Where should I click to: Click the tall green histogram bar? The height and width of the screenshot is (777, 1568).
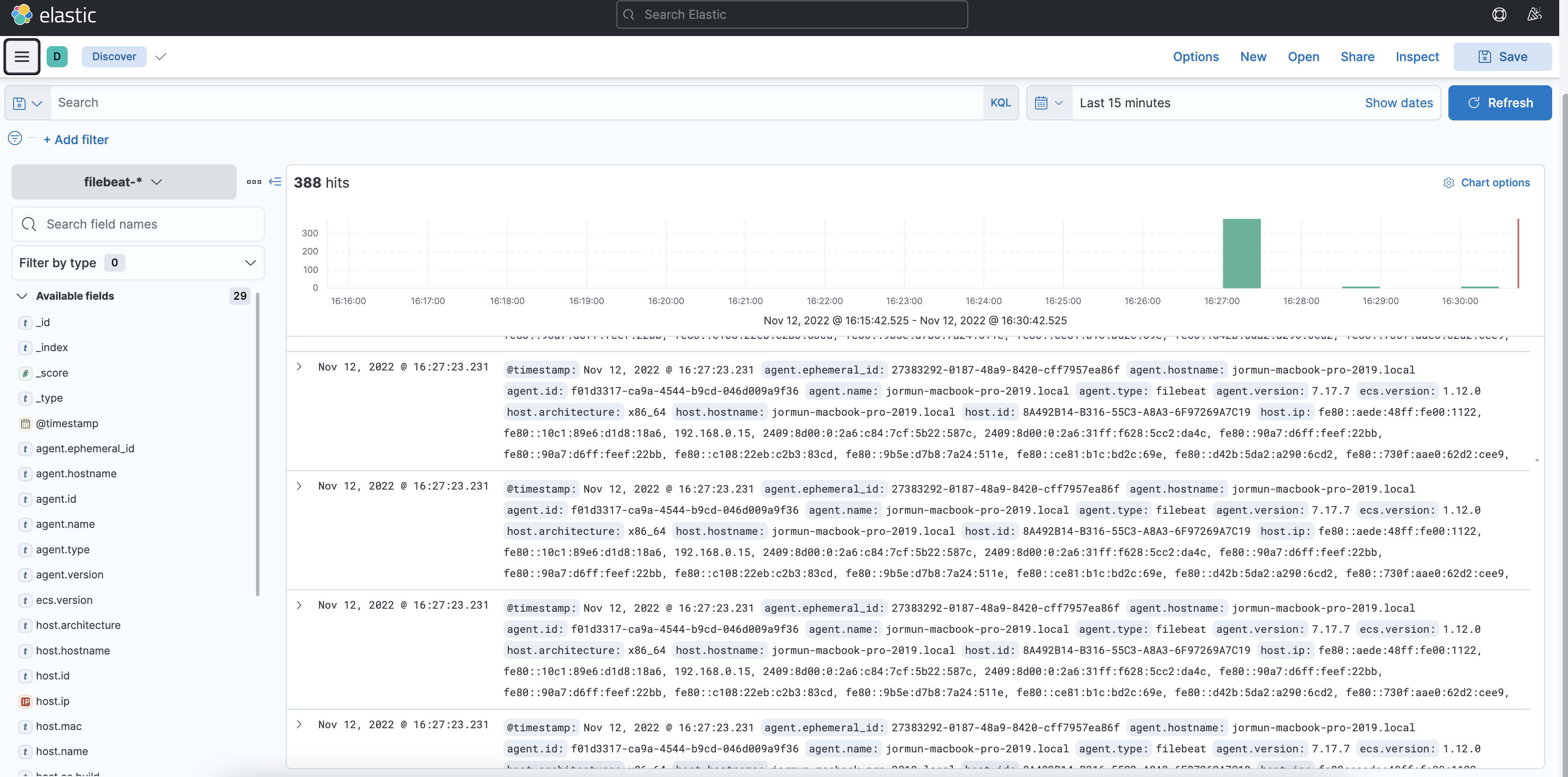(x=1242, y=253)
